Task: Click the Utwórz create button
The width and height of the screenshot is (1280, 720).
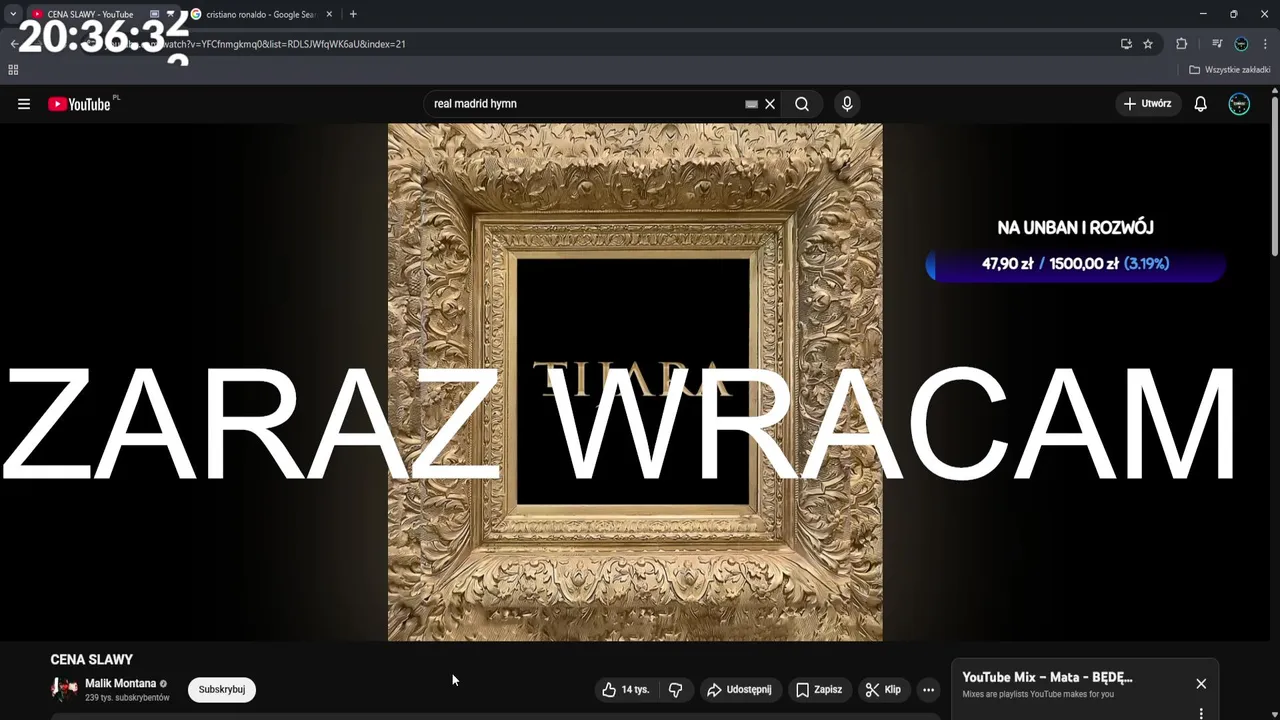Action: [x=1147, y=104]
